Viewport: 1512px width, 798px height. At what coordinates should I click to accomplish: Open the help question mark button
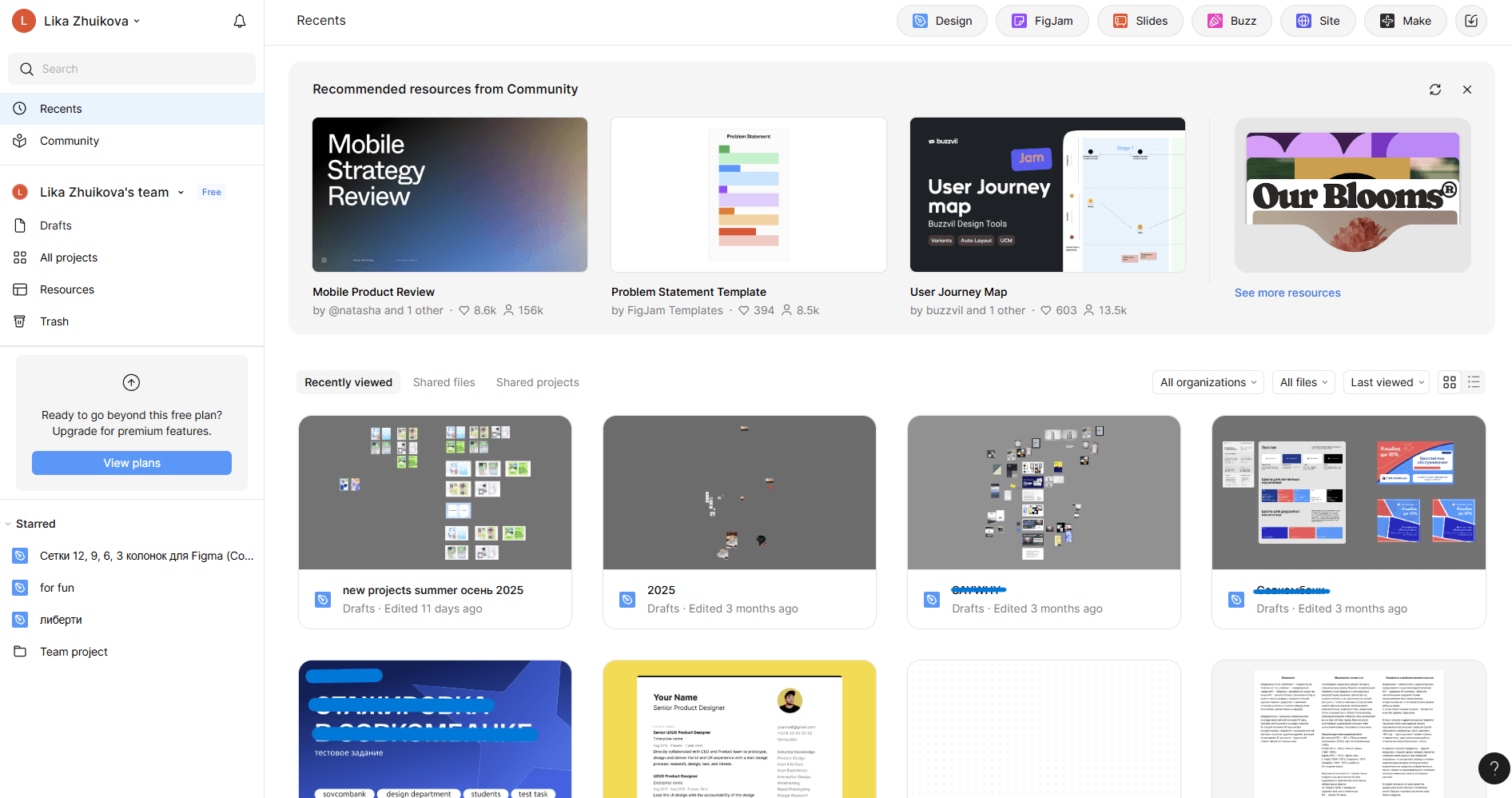point(1494,768)
